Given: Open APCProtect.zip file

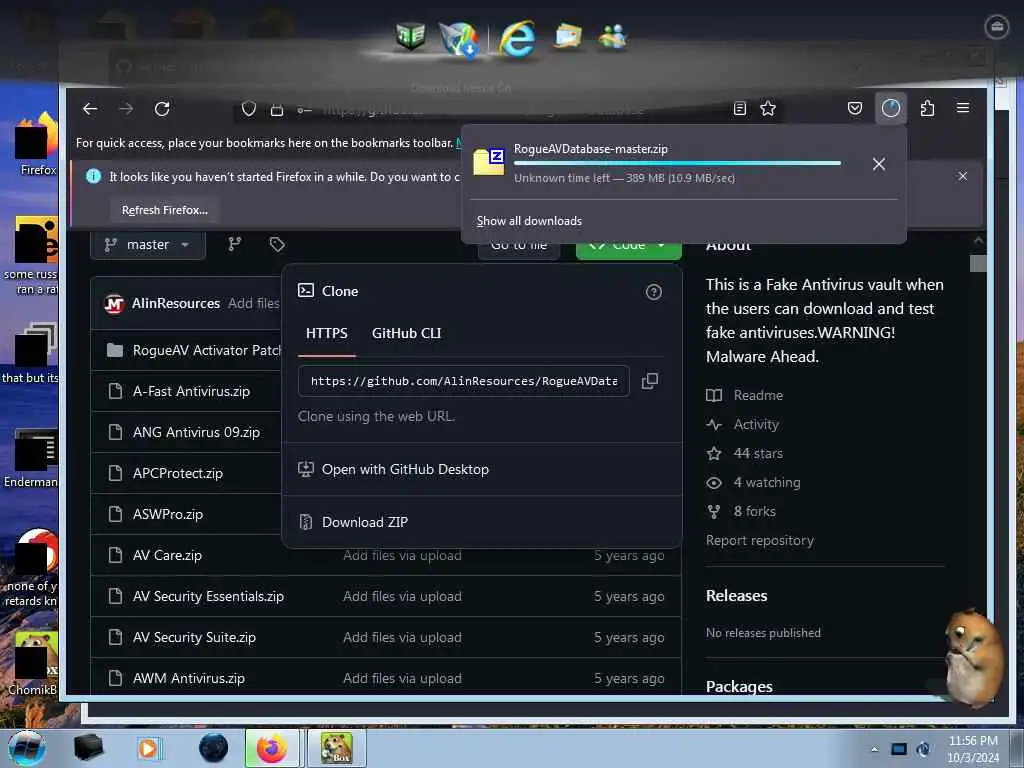Looking at the screenshot, I should [x=178, y=473].
